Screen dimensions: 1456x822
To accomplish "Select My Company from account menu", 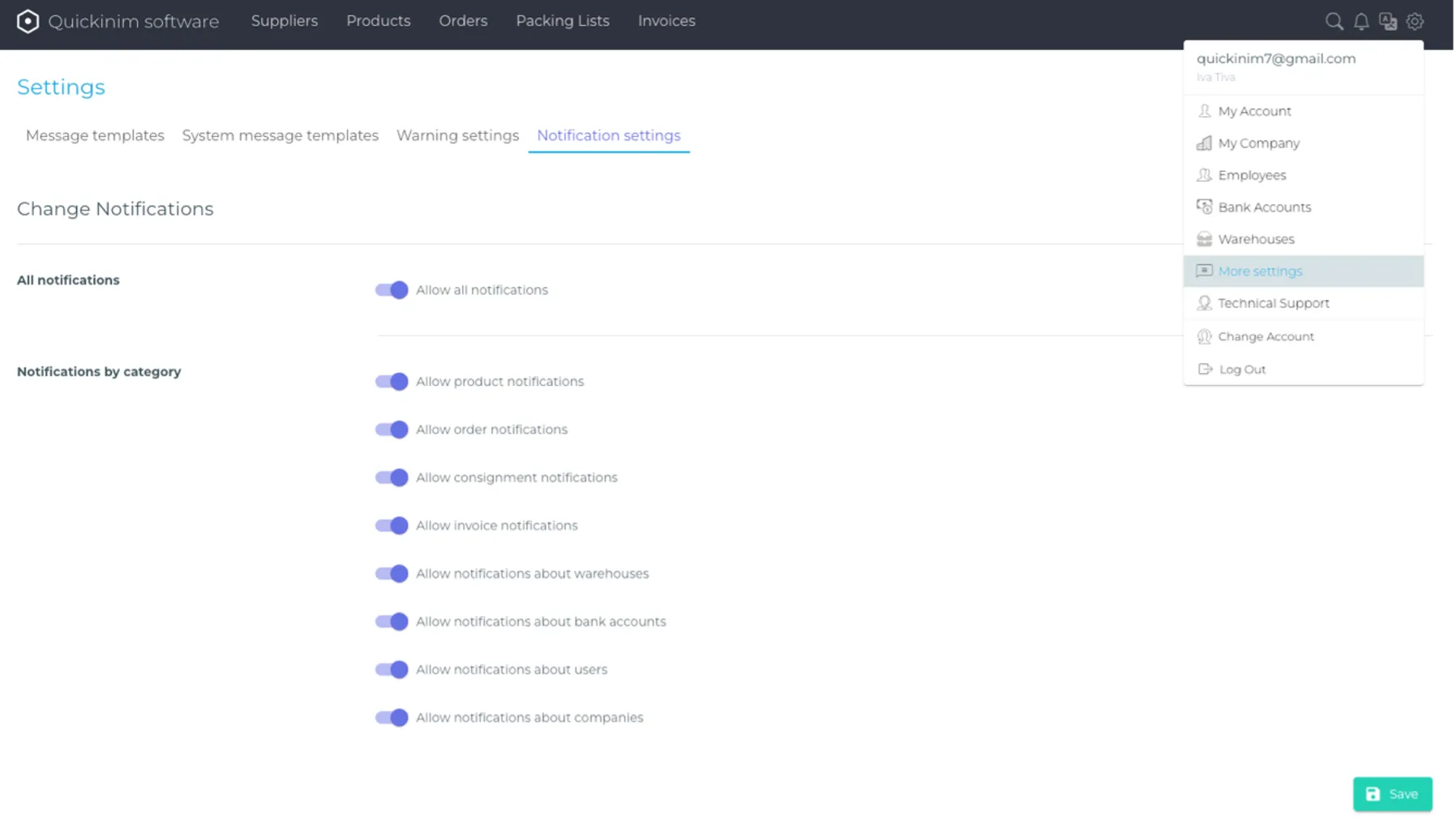I will 1258,143.
